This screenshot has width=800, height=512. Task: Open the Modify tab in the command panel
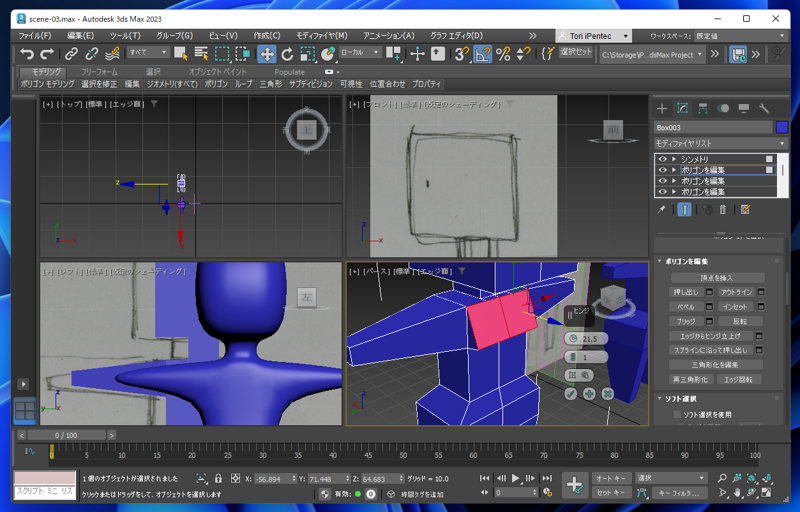pos(682,108)
